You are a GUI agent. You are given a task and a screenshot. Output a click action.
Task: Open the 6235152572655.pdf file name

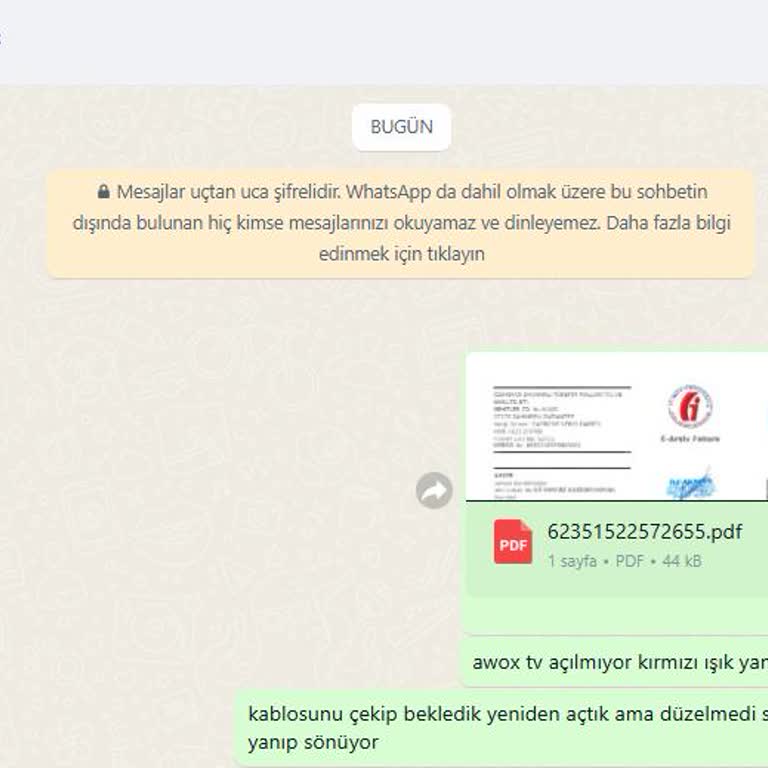click(x=644, y=531)
